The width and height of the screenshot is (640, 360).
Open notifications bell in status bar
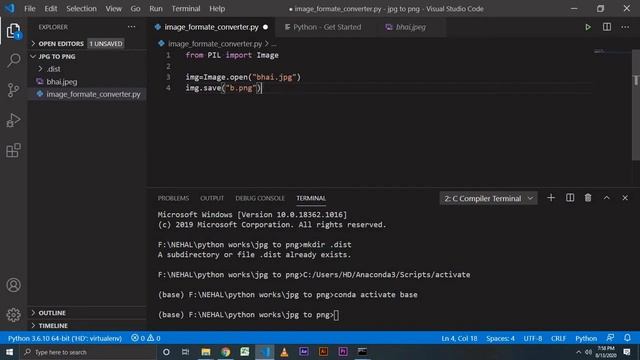click(x=627, y=338)
